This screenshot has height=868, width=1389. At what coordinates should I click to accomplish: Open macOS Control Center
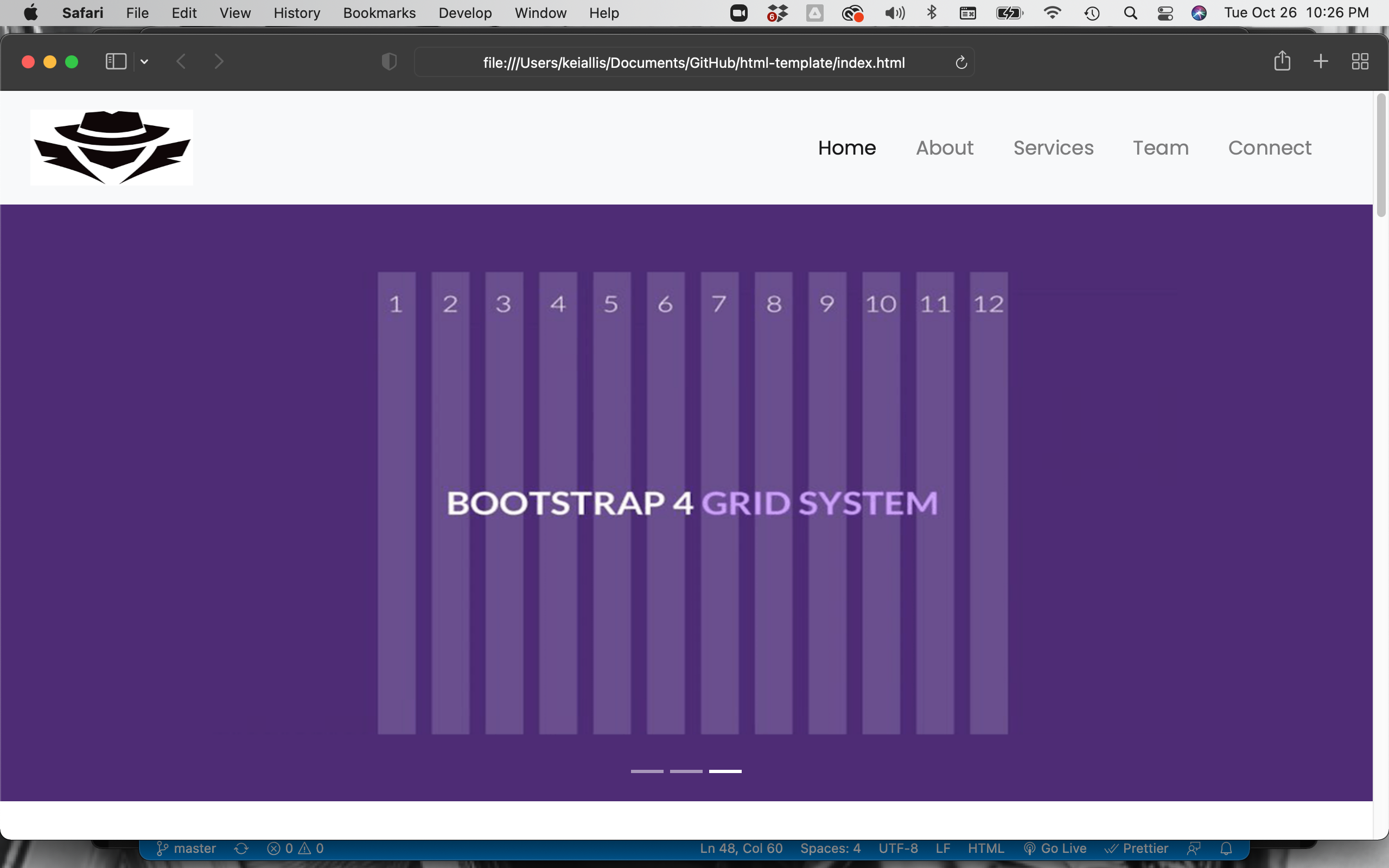(1164, 12)
